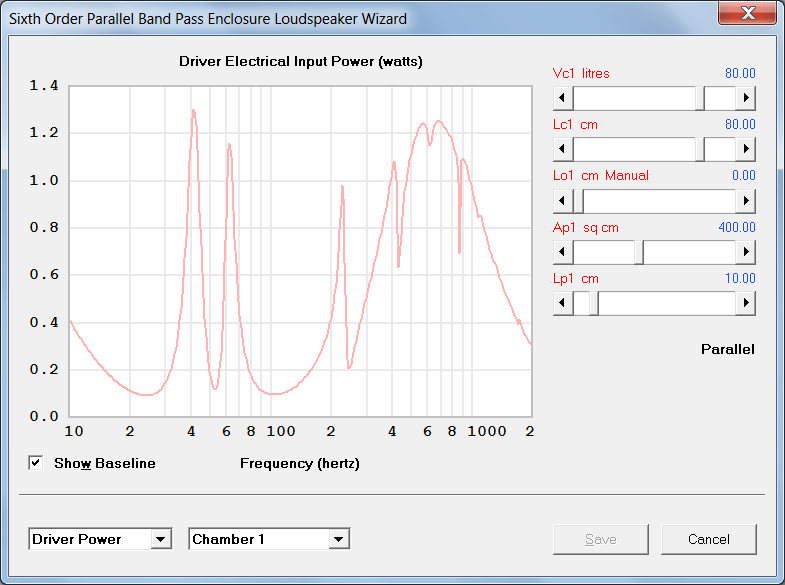Click the Lo1 cm slider thumb
785x585 pixels.
tap(578, 201)
